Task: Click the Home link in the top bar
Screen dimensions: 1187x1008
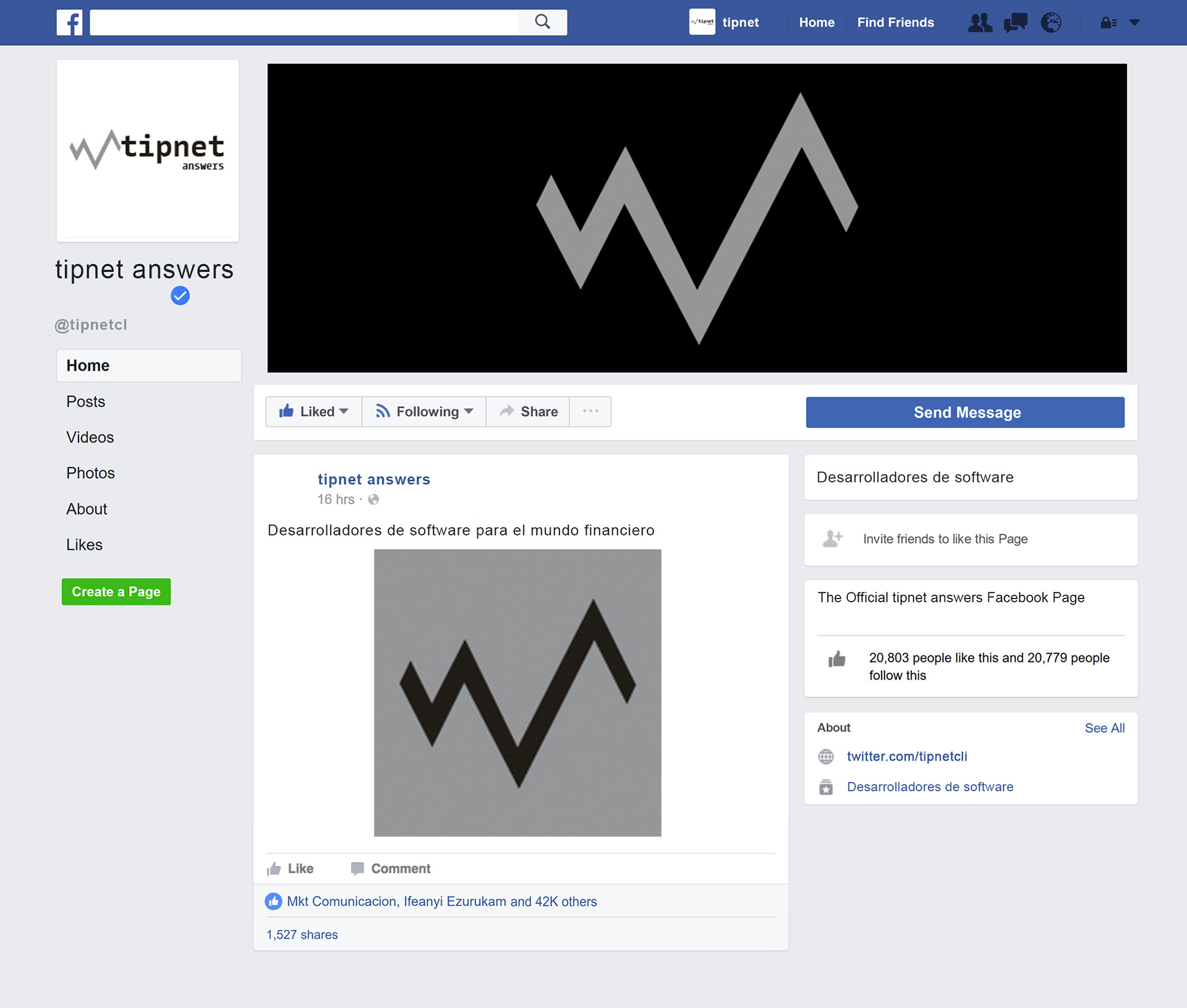Action: (x=817, y=23)
